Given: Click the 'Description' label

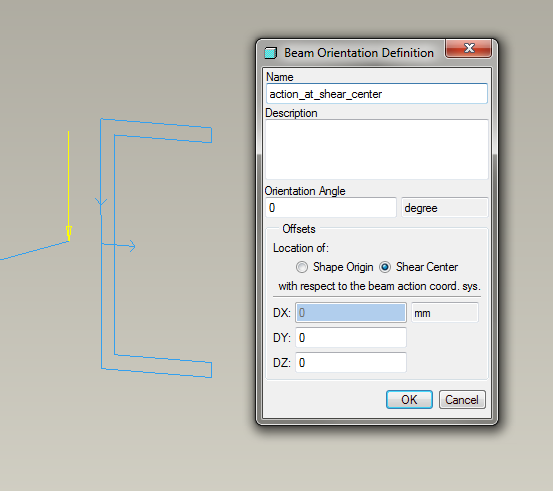Looking at the screenshot, I should tap(291, 113).
